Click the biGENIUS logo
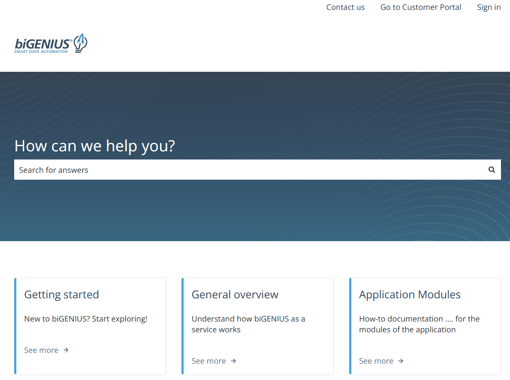The height and width of the screenshot is (380, 510). (x=51, y=43)
